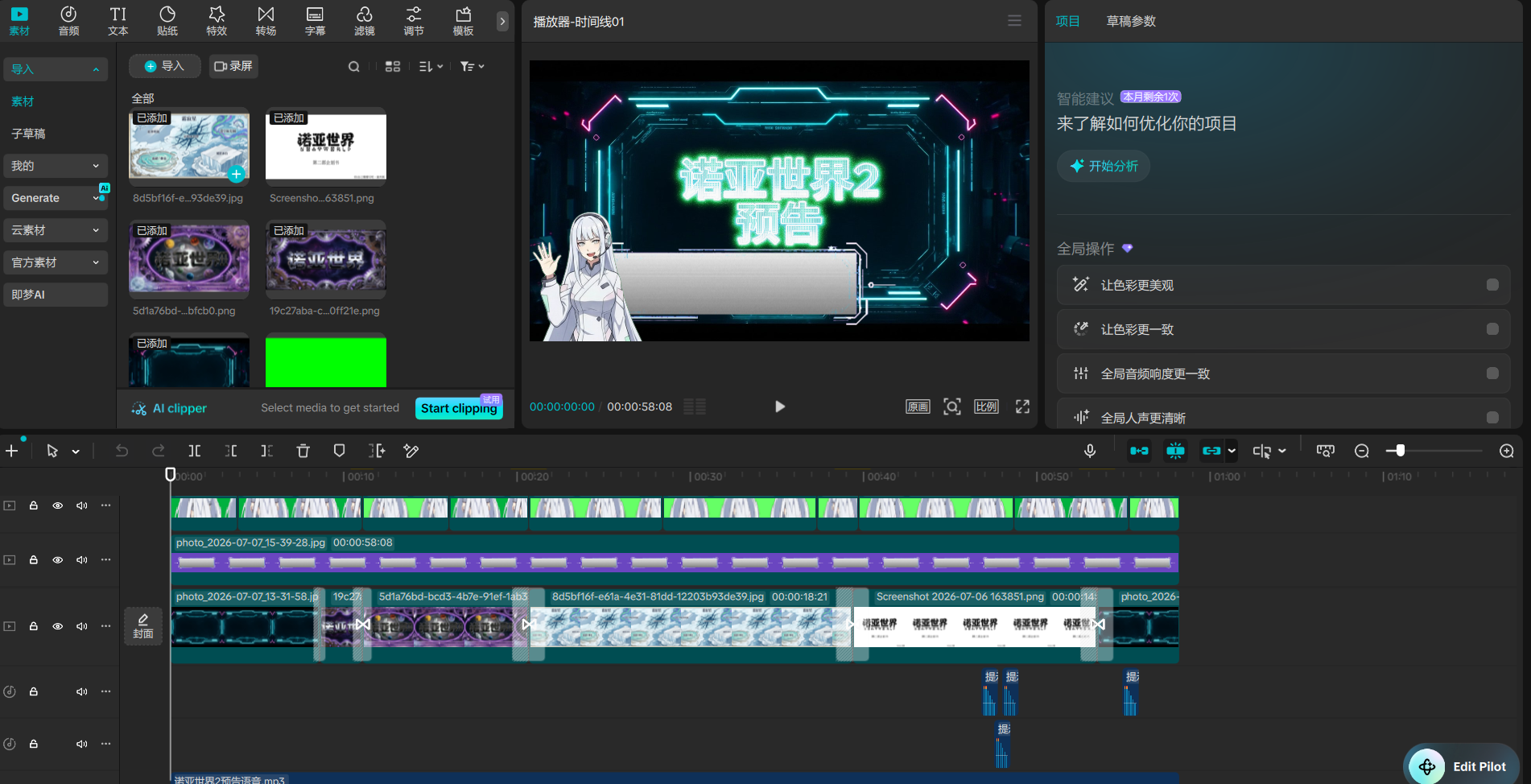Search media with magnifier icon

click(x=353, y=67)
